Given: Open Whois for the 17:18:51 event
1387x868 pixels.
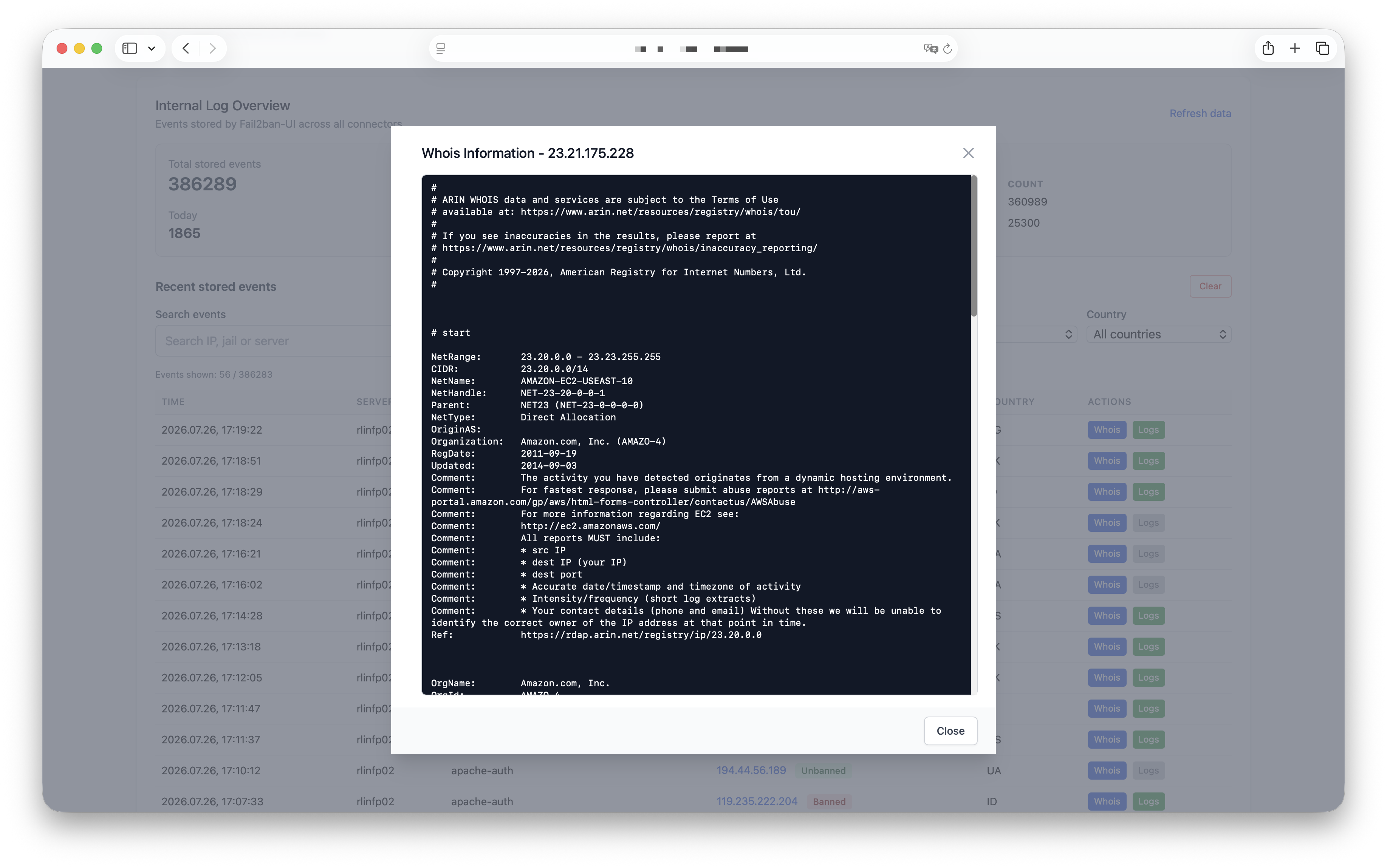Looking at the screenshot, I should click(1107, 460).
